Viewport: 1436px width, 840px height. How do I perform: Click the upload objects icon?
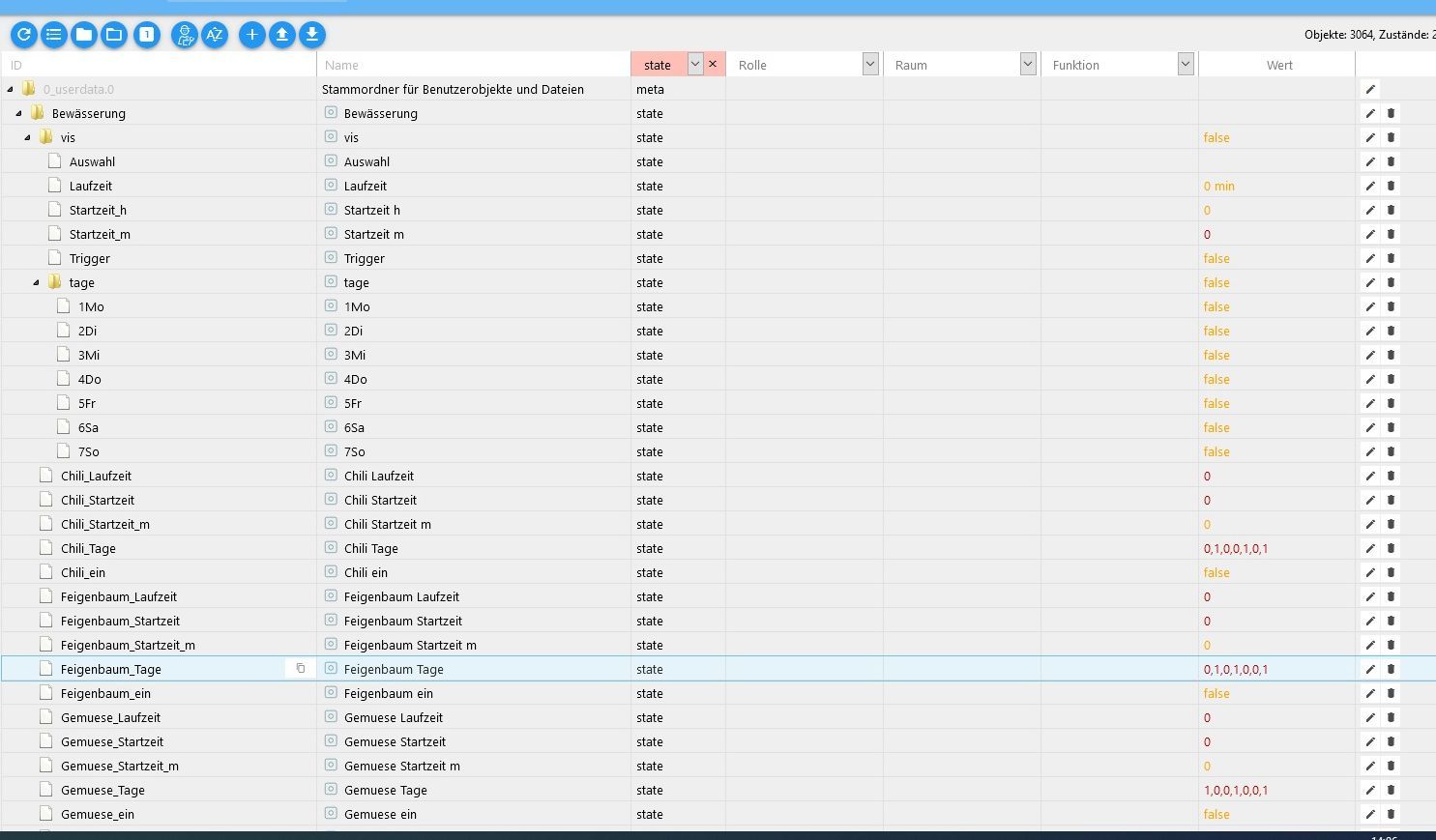282,35
